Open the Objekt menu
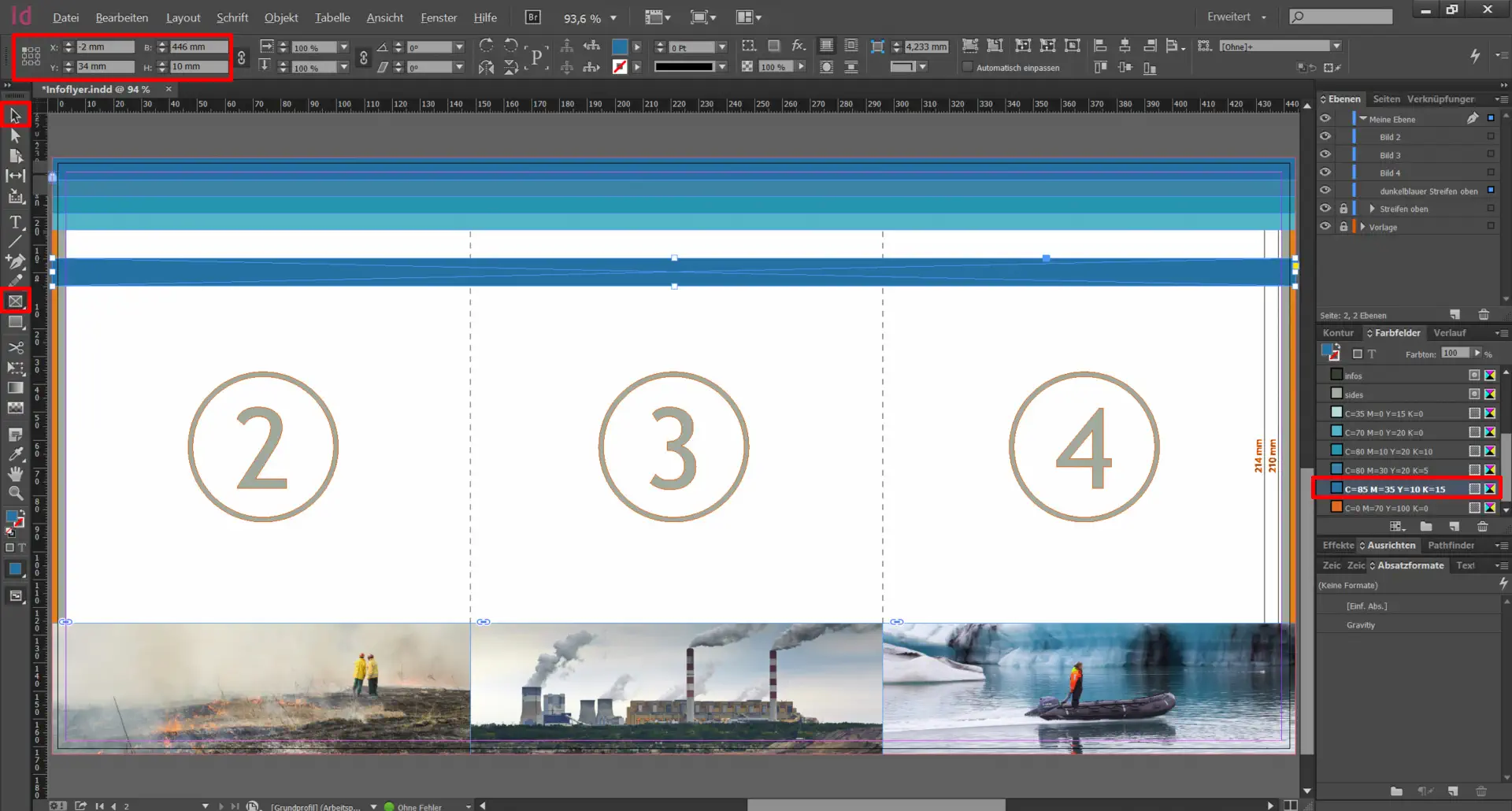 (x=280, y=17)
